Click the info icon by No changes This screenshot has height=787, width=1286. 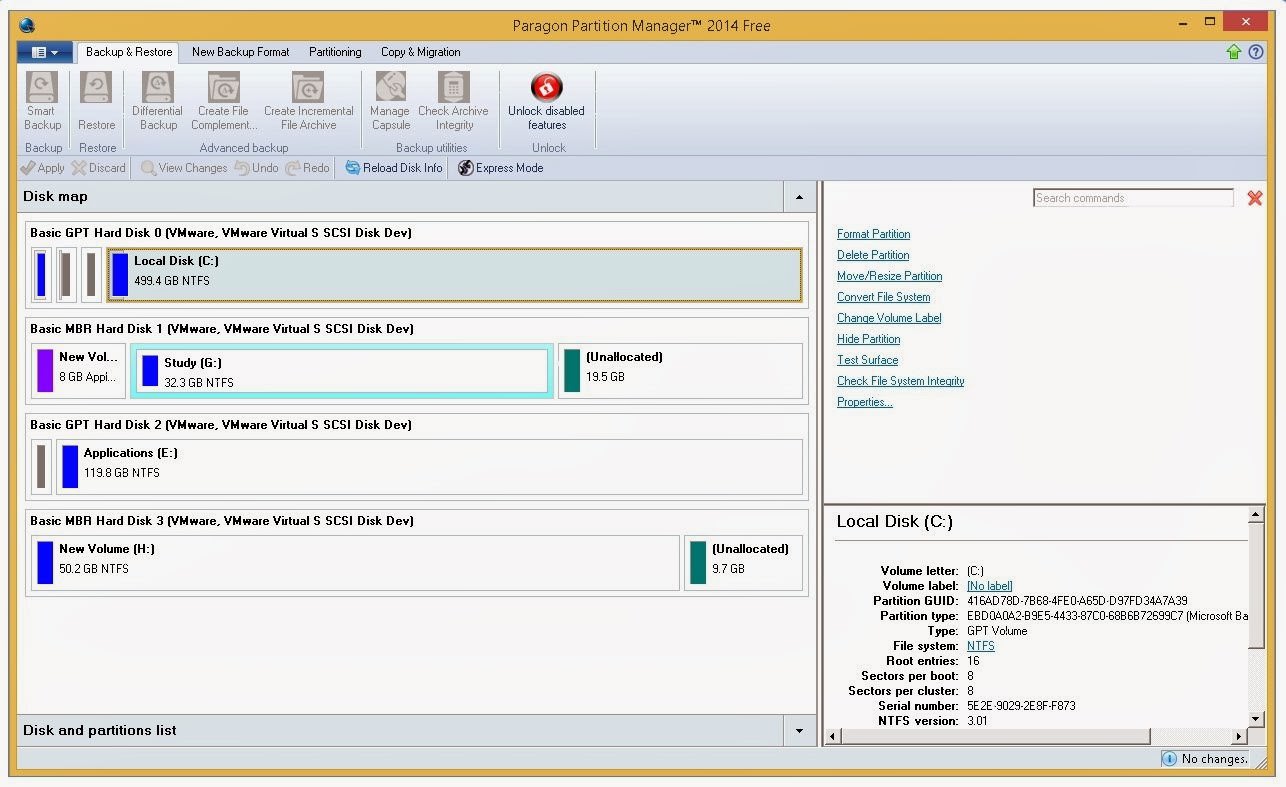click(x=1169, y=759)
